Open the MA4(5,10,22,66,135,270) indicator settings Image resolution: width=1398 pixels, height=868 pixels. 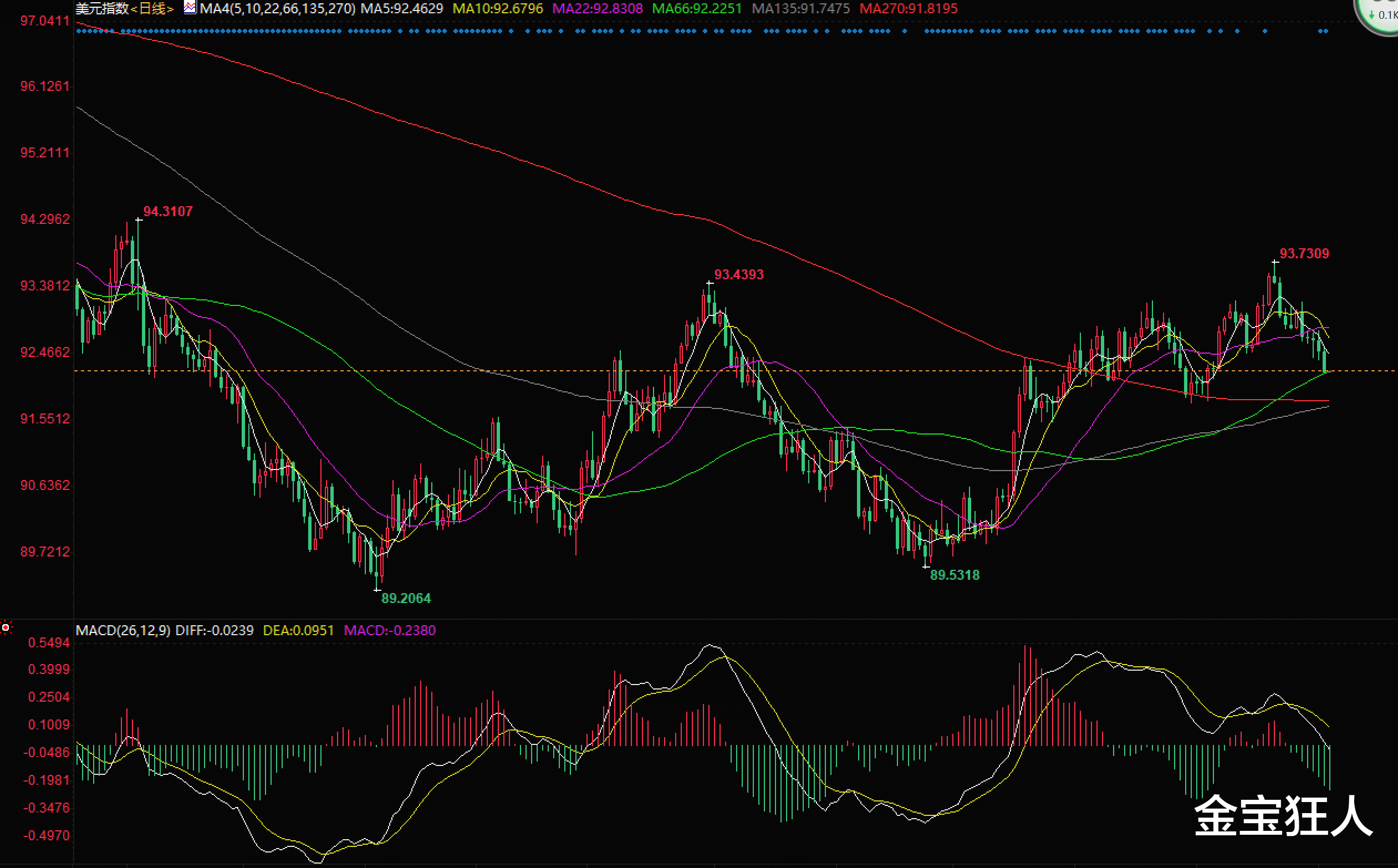(x=277, y=9)
